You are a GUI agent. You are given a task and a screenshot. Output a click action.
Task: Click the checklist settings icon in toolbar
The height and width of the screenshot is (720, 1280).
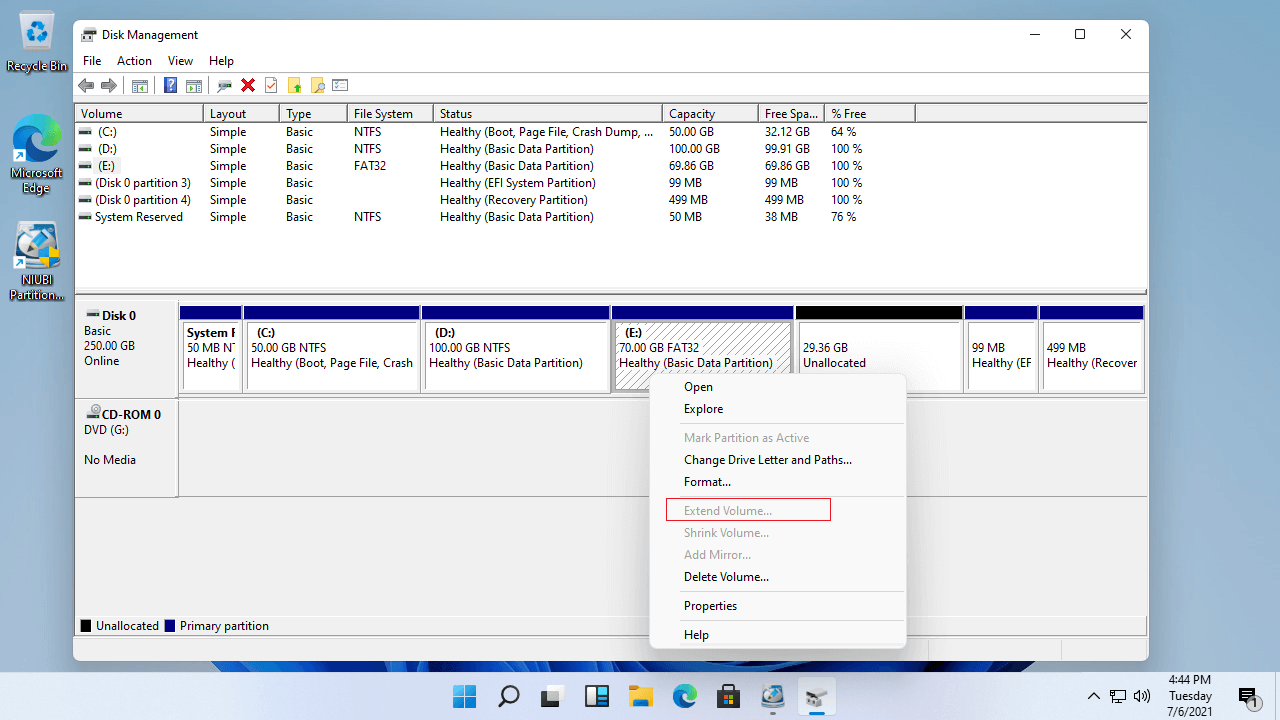[340, 86]
